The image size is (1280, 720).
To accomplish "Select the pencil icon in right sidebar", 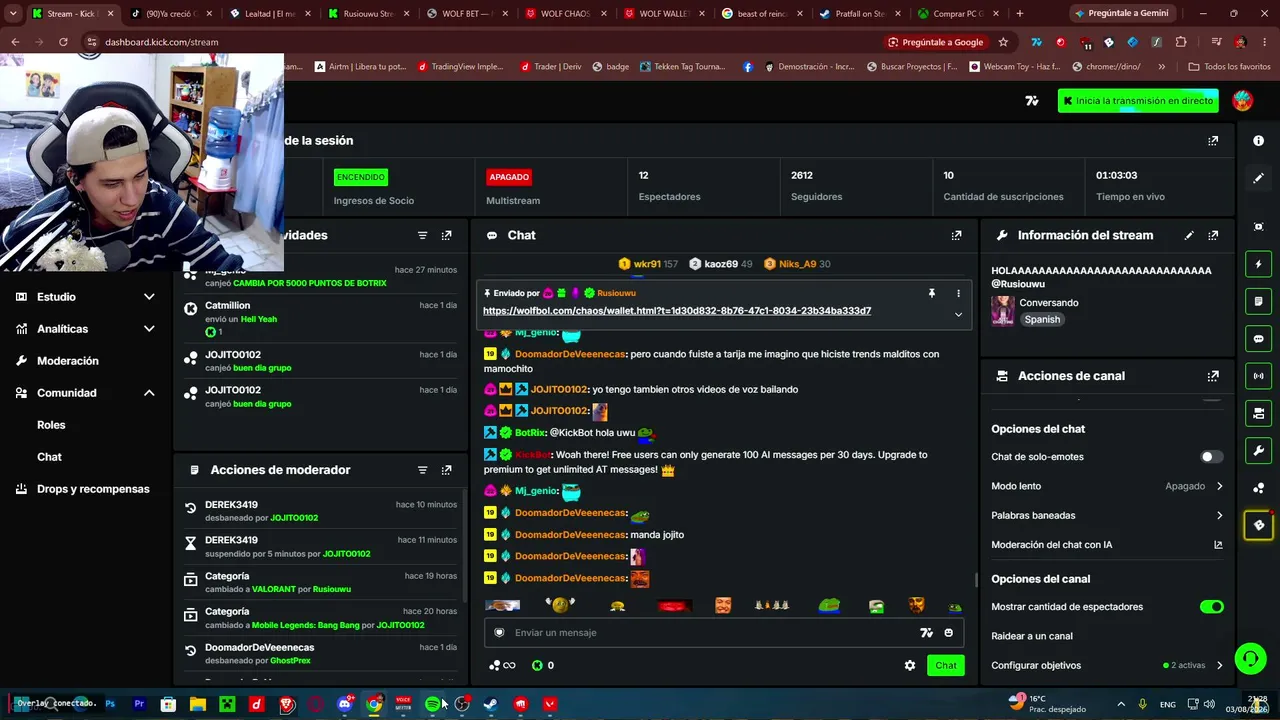I will tap(1258, 178).
